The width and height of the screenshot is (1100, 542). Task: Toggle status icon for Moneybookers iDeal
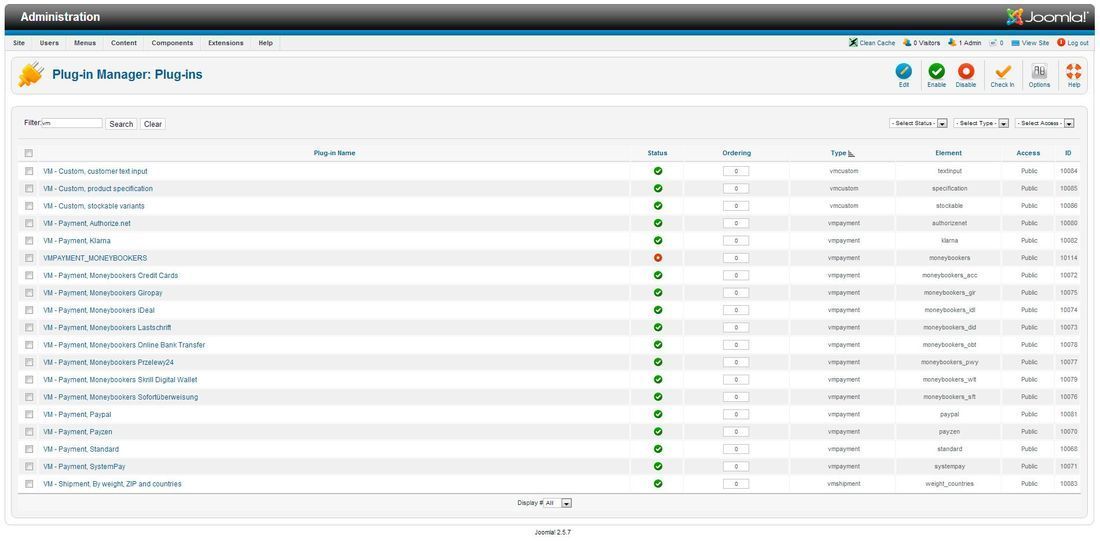coord(658,310)
